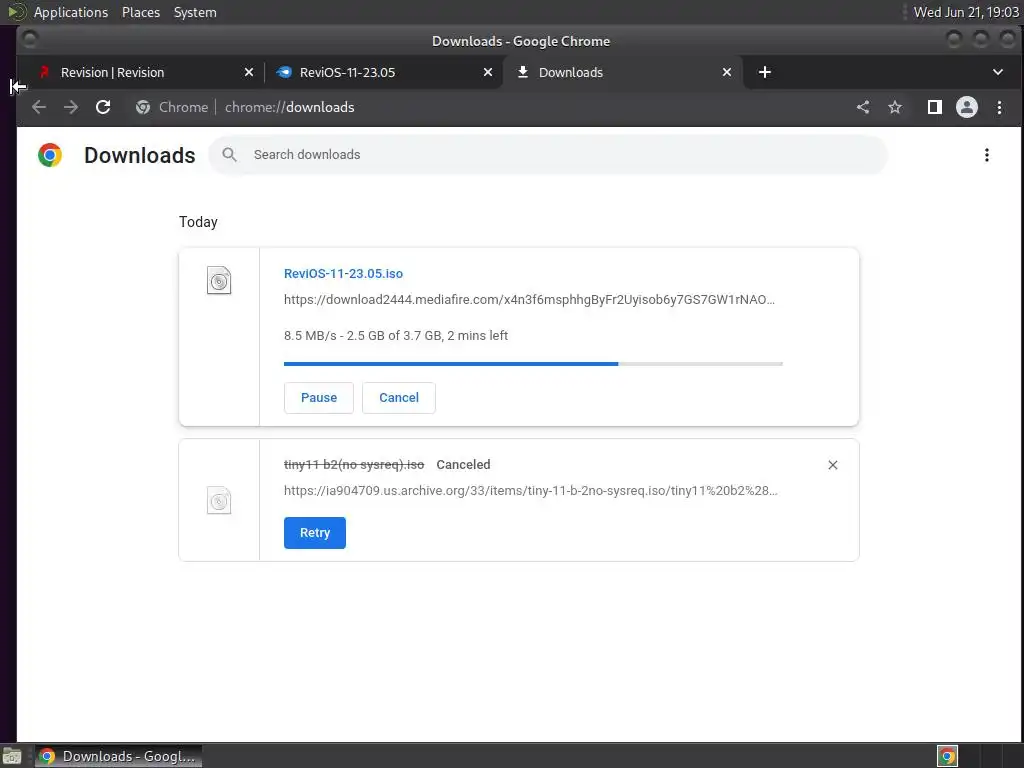Open Chrome's three-dot main menu
This screenshot has height=768, width=1024.
click(999, 107)
